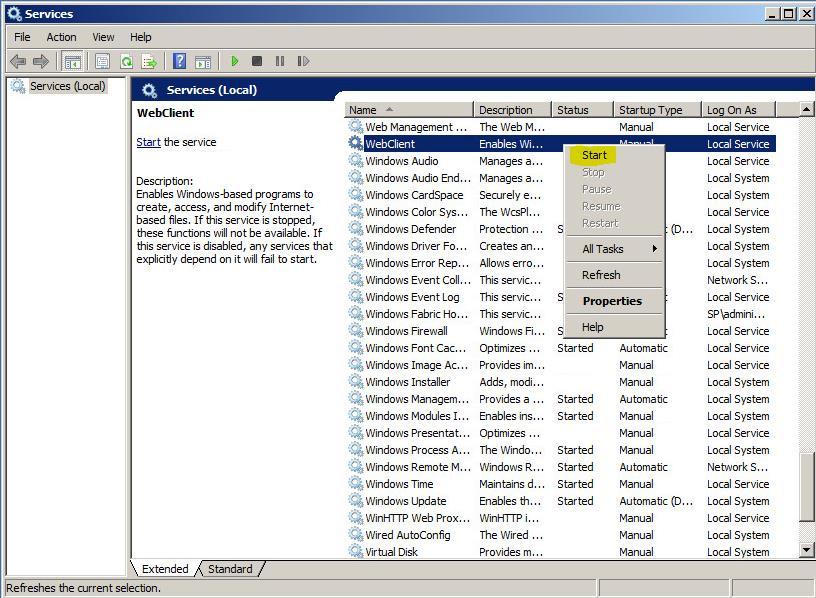
Task: Click gear icon beside Virtual Disk
Action: 356,551
